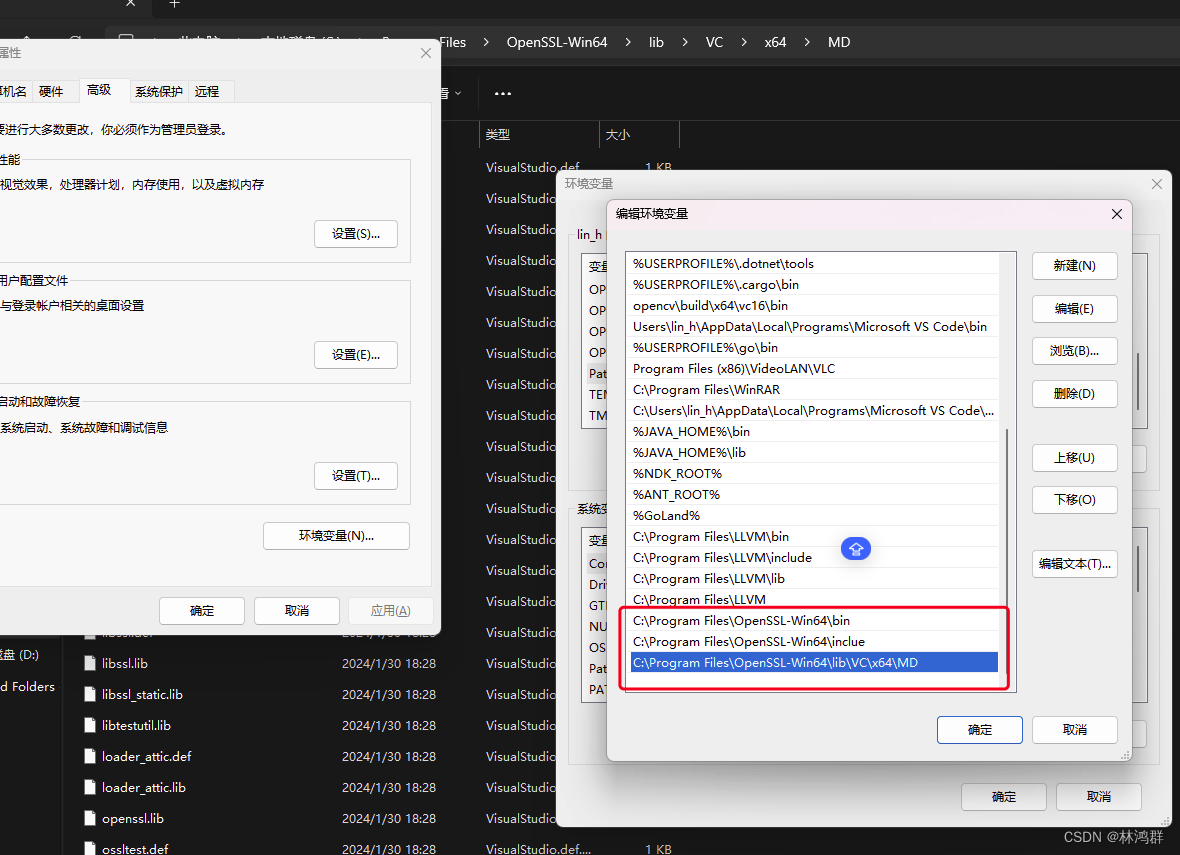Select loader_attic.def file
The image size is (1180, 855).
point(147,756)
